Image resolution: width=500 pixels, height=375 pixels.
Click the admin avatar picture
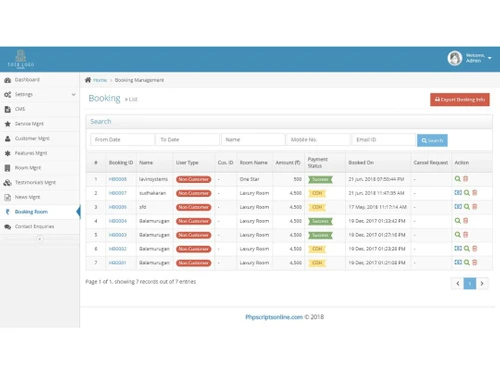coord(455,58)
